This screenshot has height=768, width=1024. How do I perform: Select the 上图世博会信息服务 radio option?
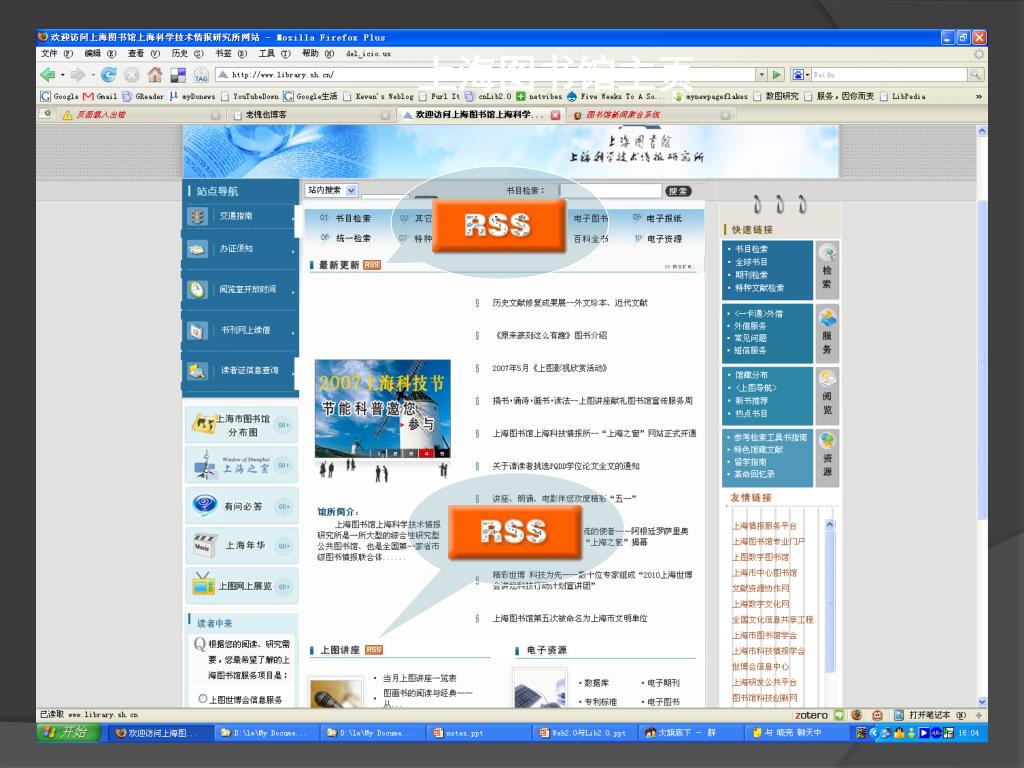(203, 699)
